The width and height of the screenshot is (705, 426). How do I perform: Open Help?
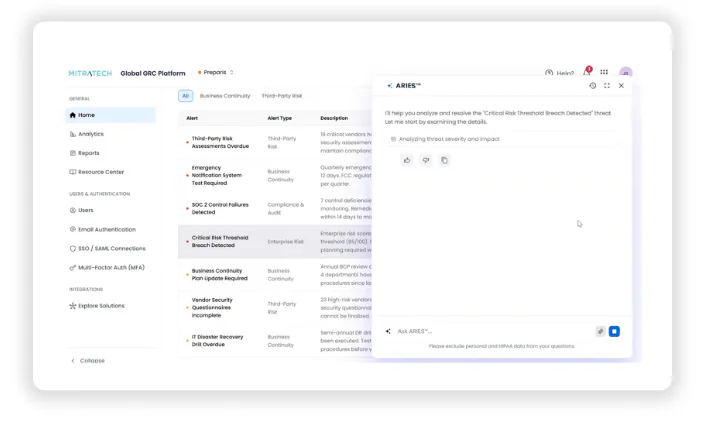click(x=560, y=73)
